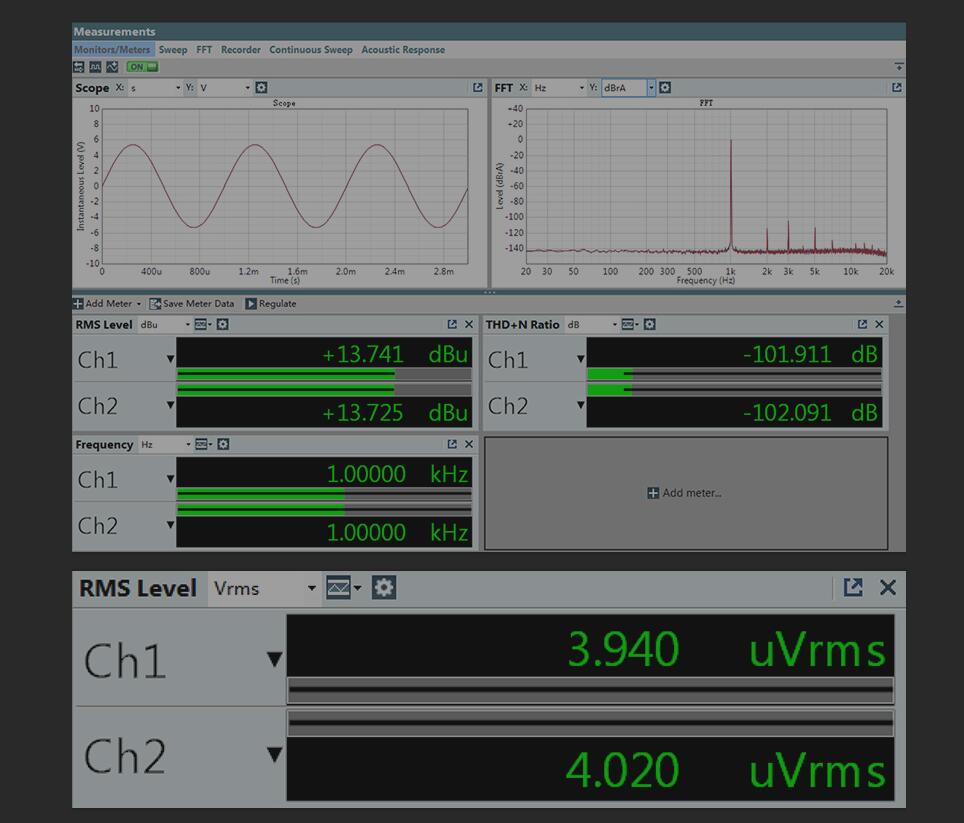The width and height of the screenshot is (964, 823).
Task: Switch to the Acoustic Response tab
Action: [403, 49]
